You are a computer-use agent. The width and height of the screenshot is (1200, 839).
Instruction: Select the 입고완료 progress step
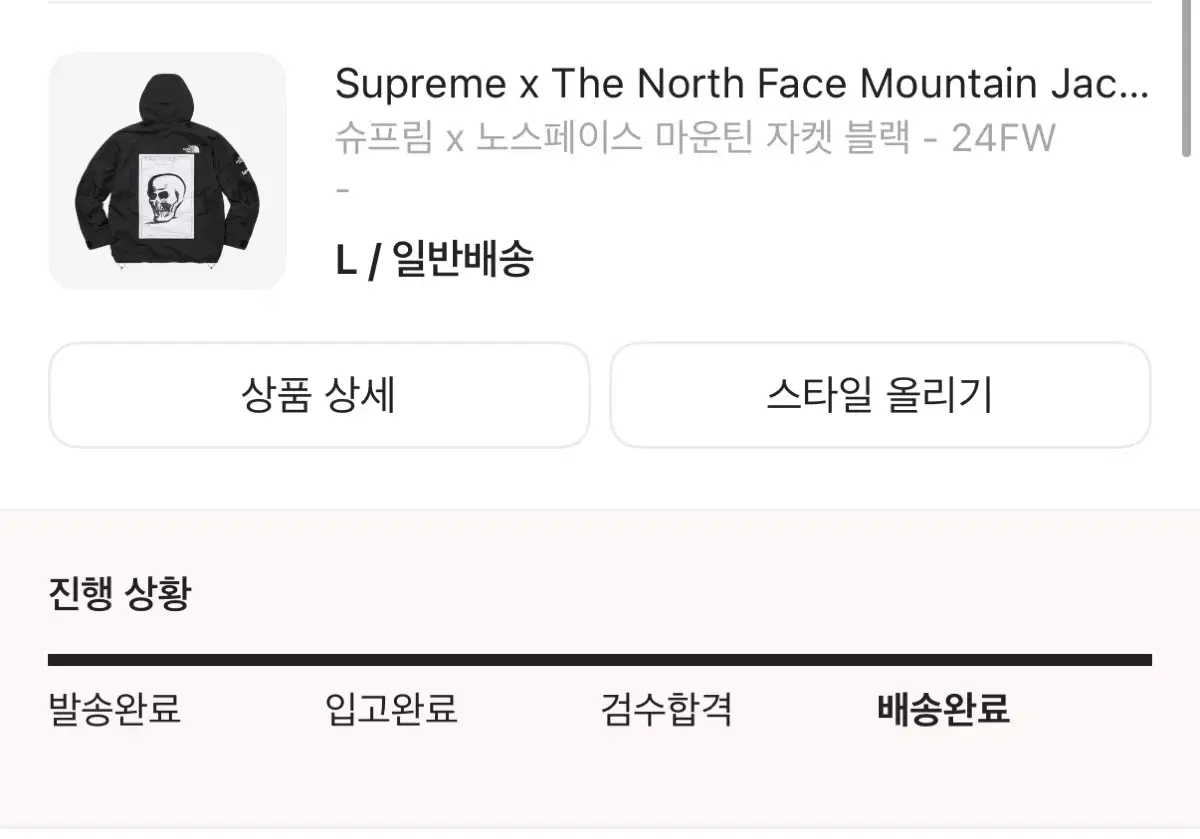[x=391, y=710]
